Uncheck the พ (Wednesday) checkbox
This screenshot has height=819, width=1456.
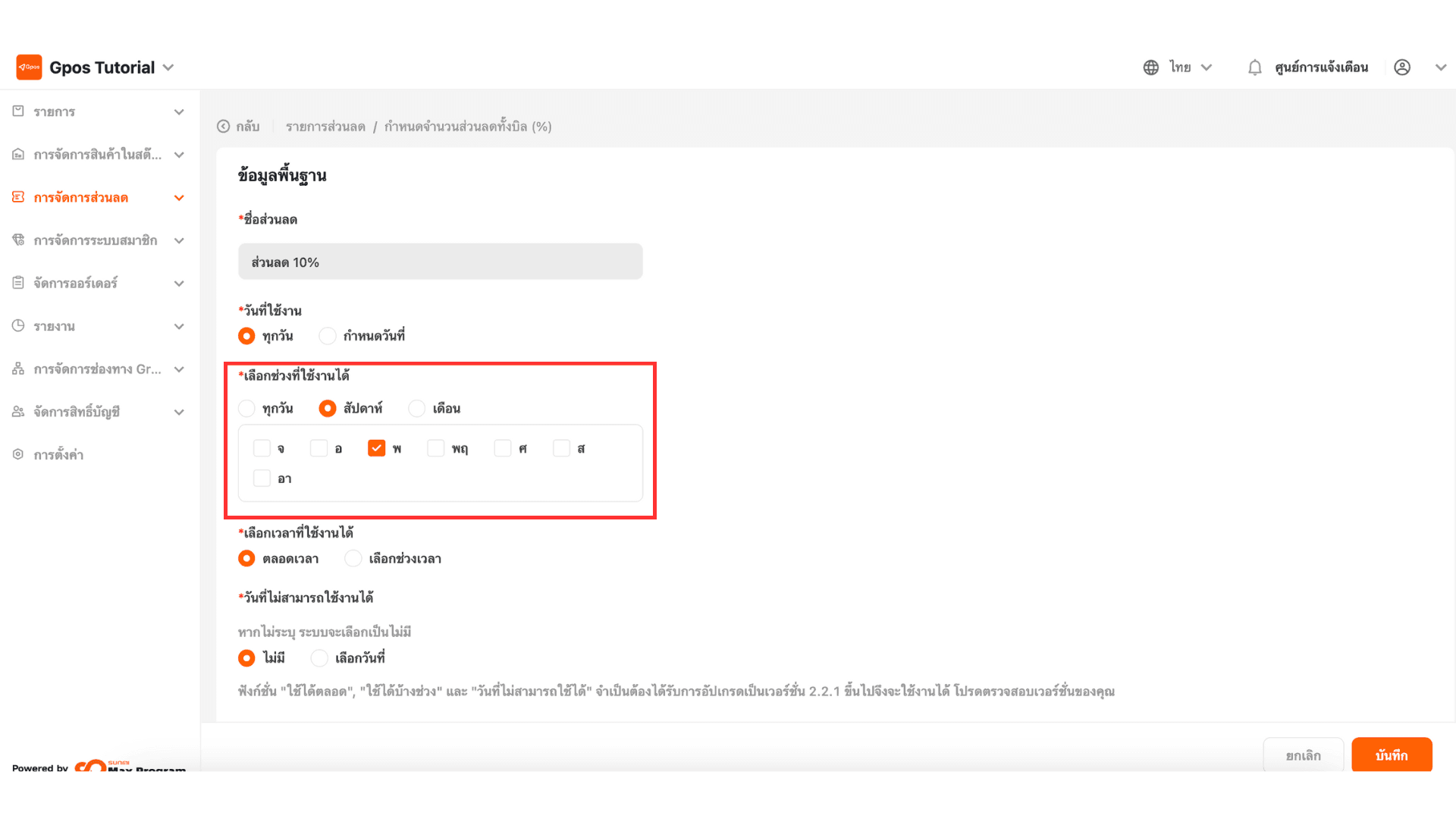pyautogui.click(x=376, y=448)
